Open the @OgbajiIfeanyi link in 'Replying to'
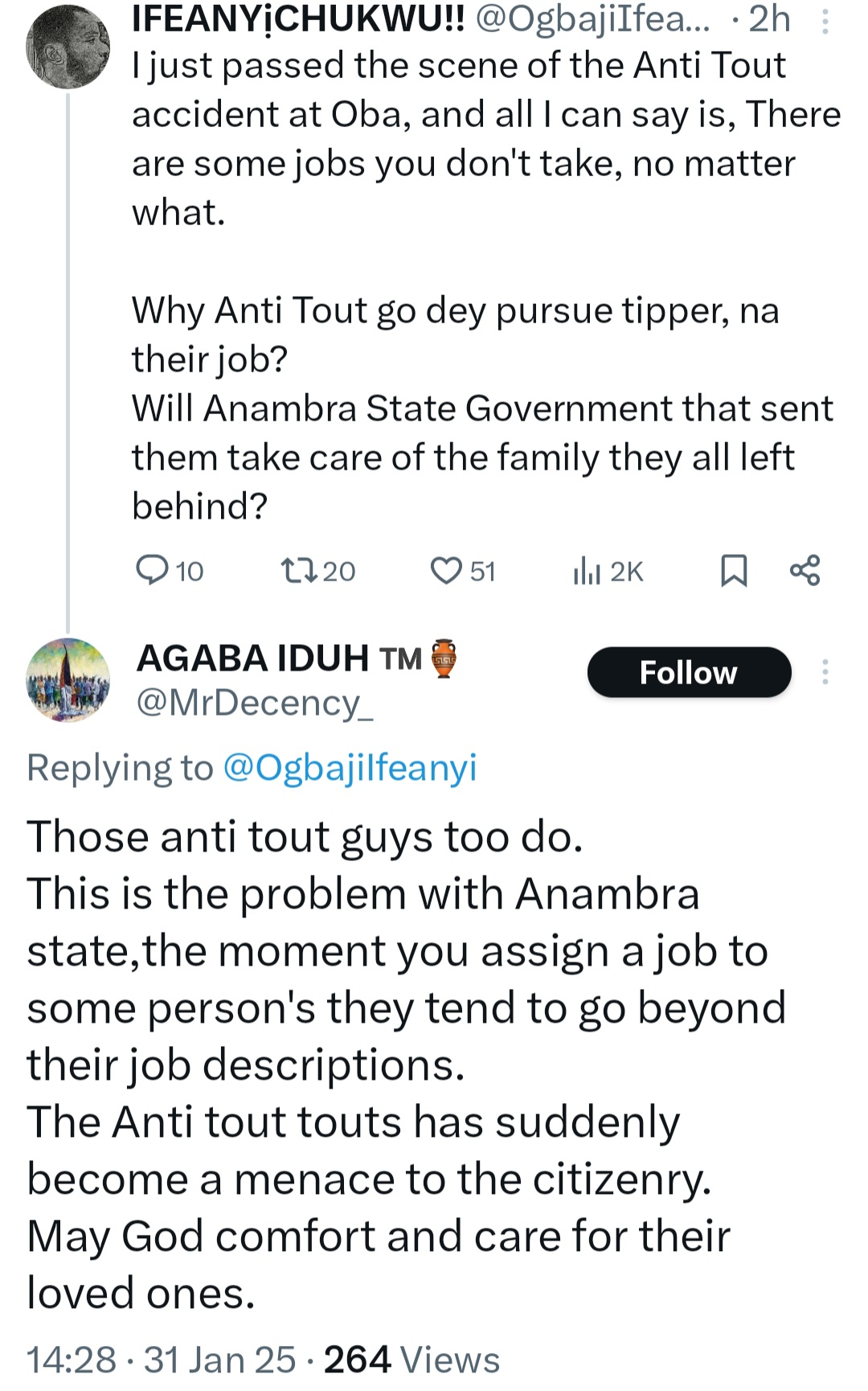The height and width of the screenshot is (1391, 868). 349,767
